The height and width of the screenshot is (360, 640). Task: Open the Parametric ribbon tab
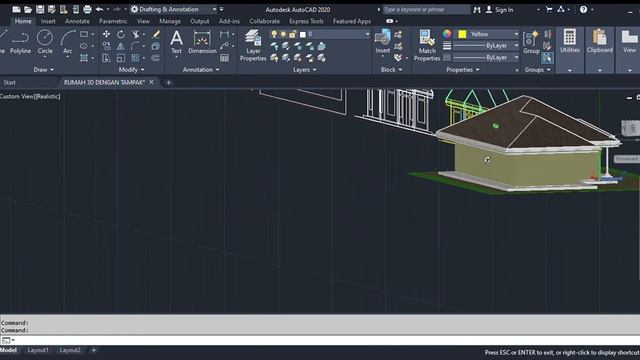pos(113,21)
